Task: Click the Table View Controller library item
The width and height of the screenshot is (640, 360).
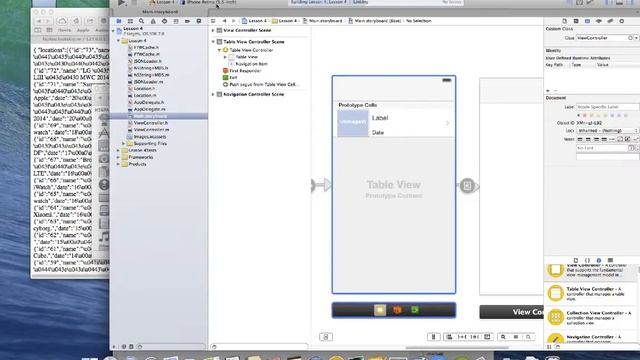Action: (590, 293)
